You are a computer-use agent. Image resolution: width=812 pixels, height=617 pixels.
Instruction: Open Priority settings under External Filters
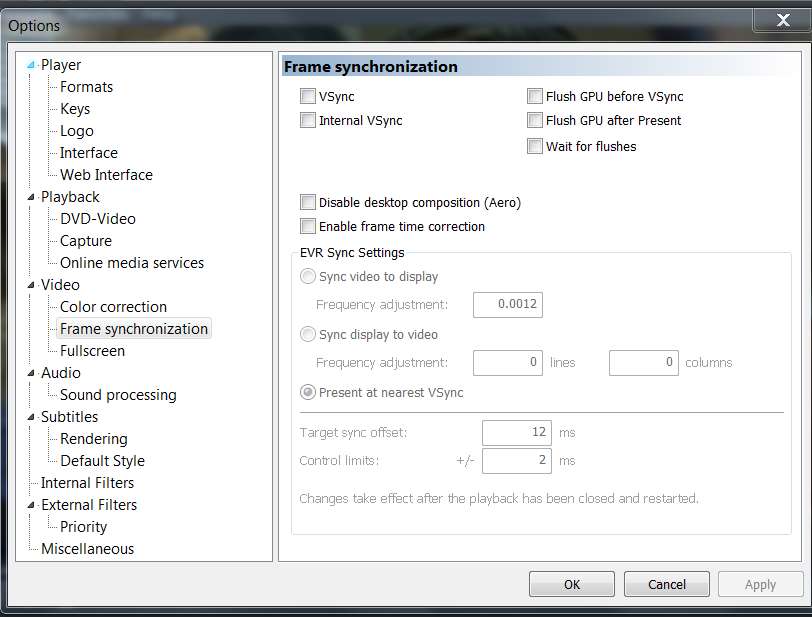click(x=83, y=527)
